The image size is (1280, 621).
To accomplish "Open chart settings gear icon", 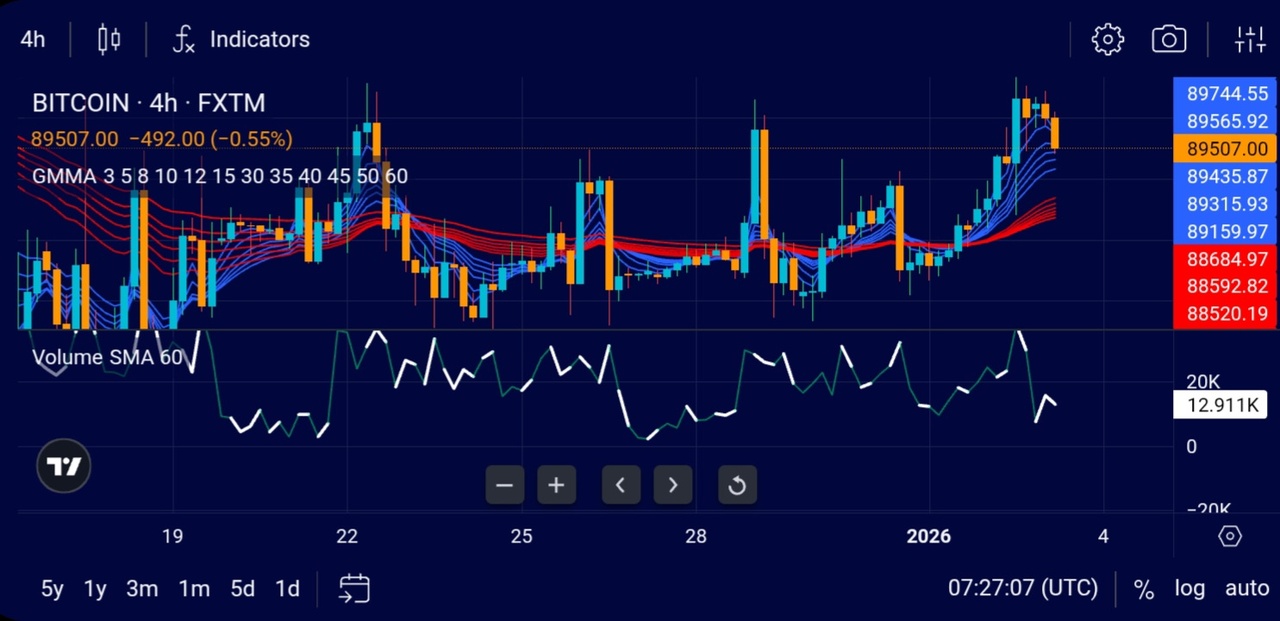I will [x=1107, y=40].
